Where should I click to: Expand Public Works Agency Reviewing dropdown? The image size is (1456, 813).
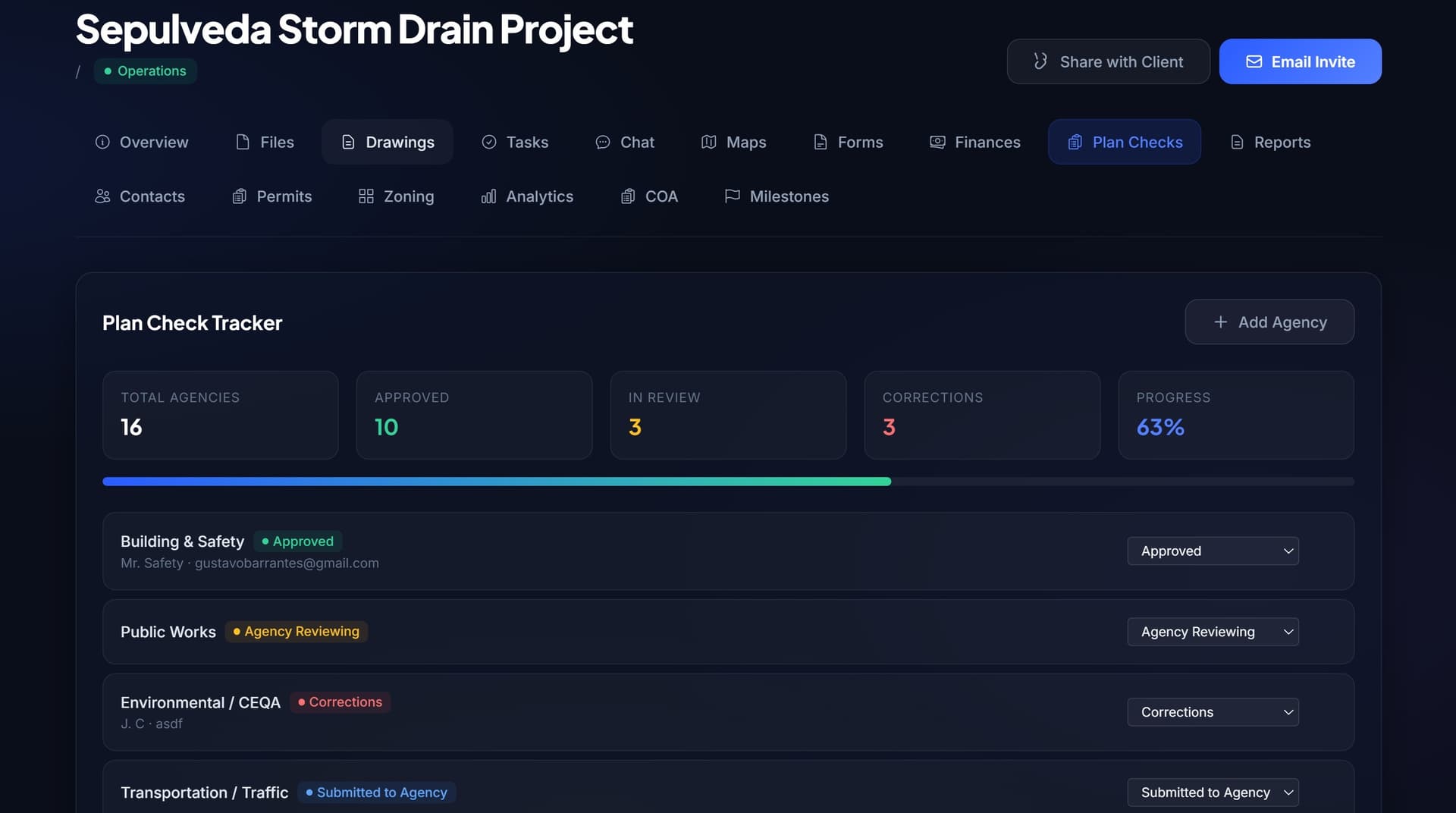click(x=1213, y=632)
